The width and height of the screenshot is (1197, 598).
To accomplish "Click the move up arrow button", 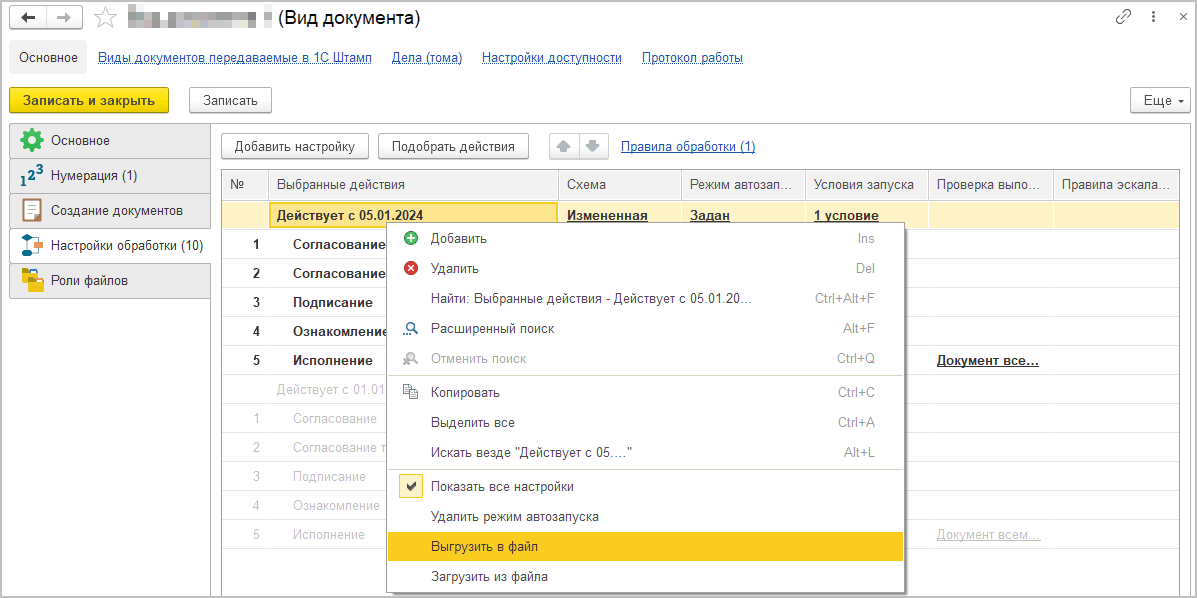I will tap(564, 146).
